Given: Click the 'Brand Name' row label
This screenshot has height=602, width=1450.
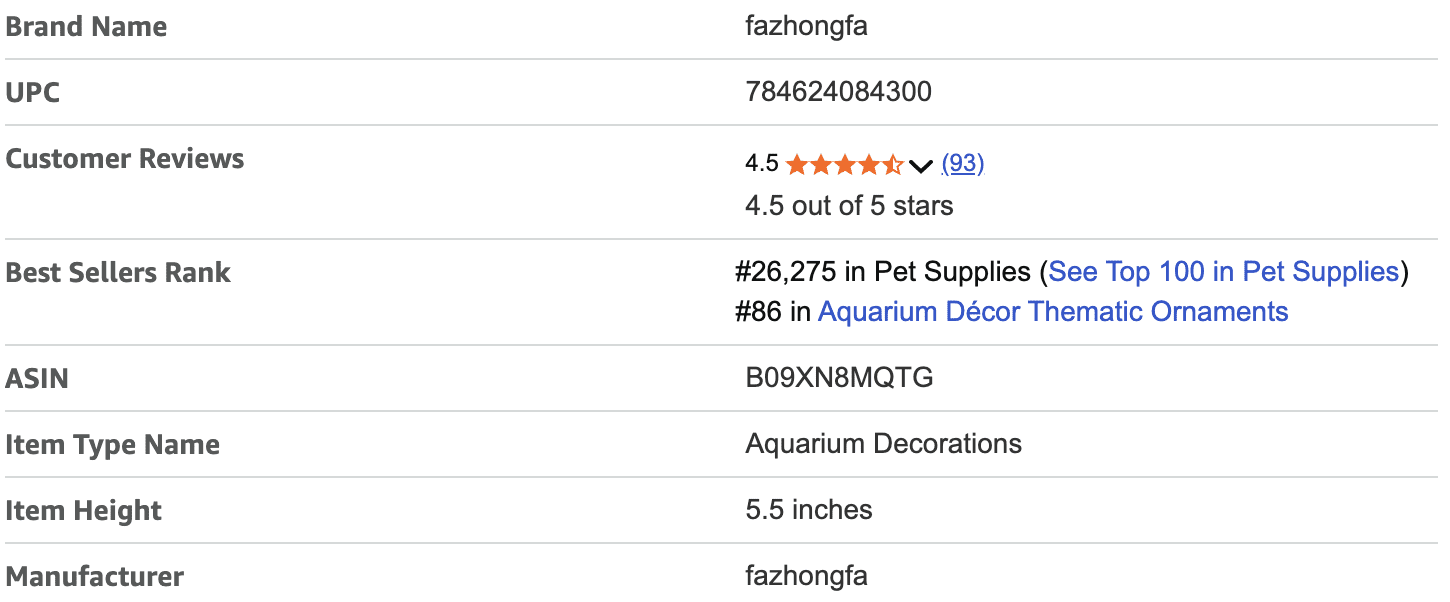Looking at the screenshot, I should (x=86, y=27).
